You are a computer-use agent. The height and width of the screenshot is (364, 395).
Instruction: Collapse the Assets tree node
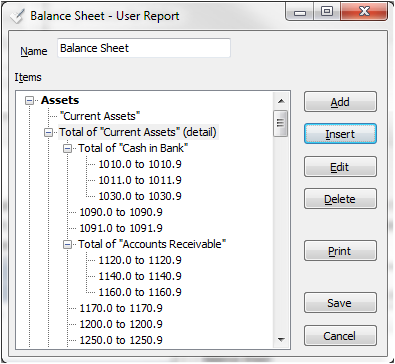coord(30,100)
